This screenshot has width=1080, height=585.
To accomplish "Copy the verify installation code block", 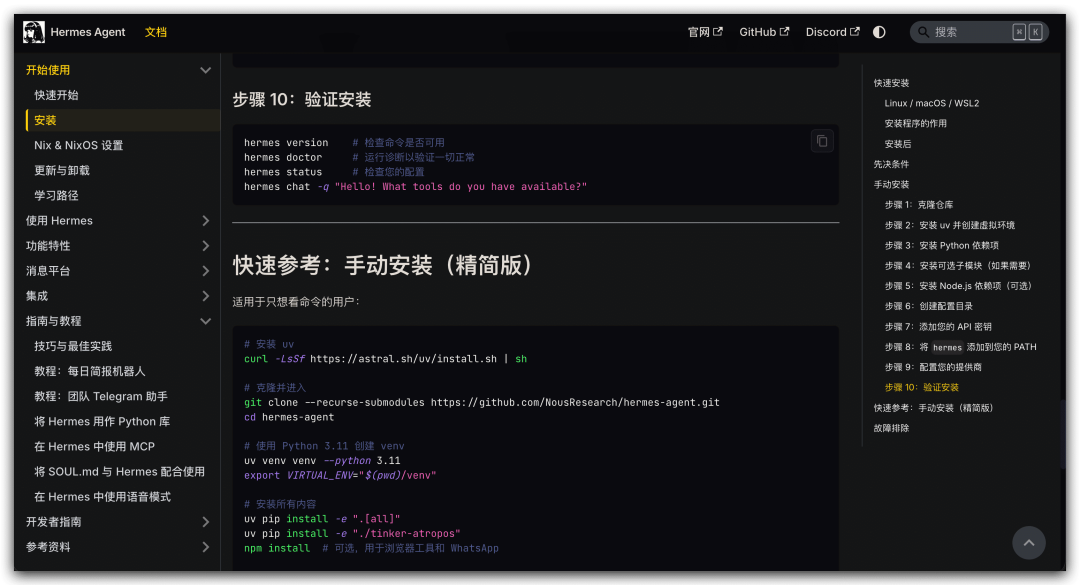I will coord(822,141).
